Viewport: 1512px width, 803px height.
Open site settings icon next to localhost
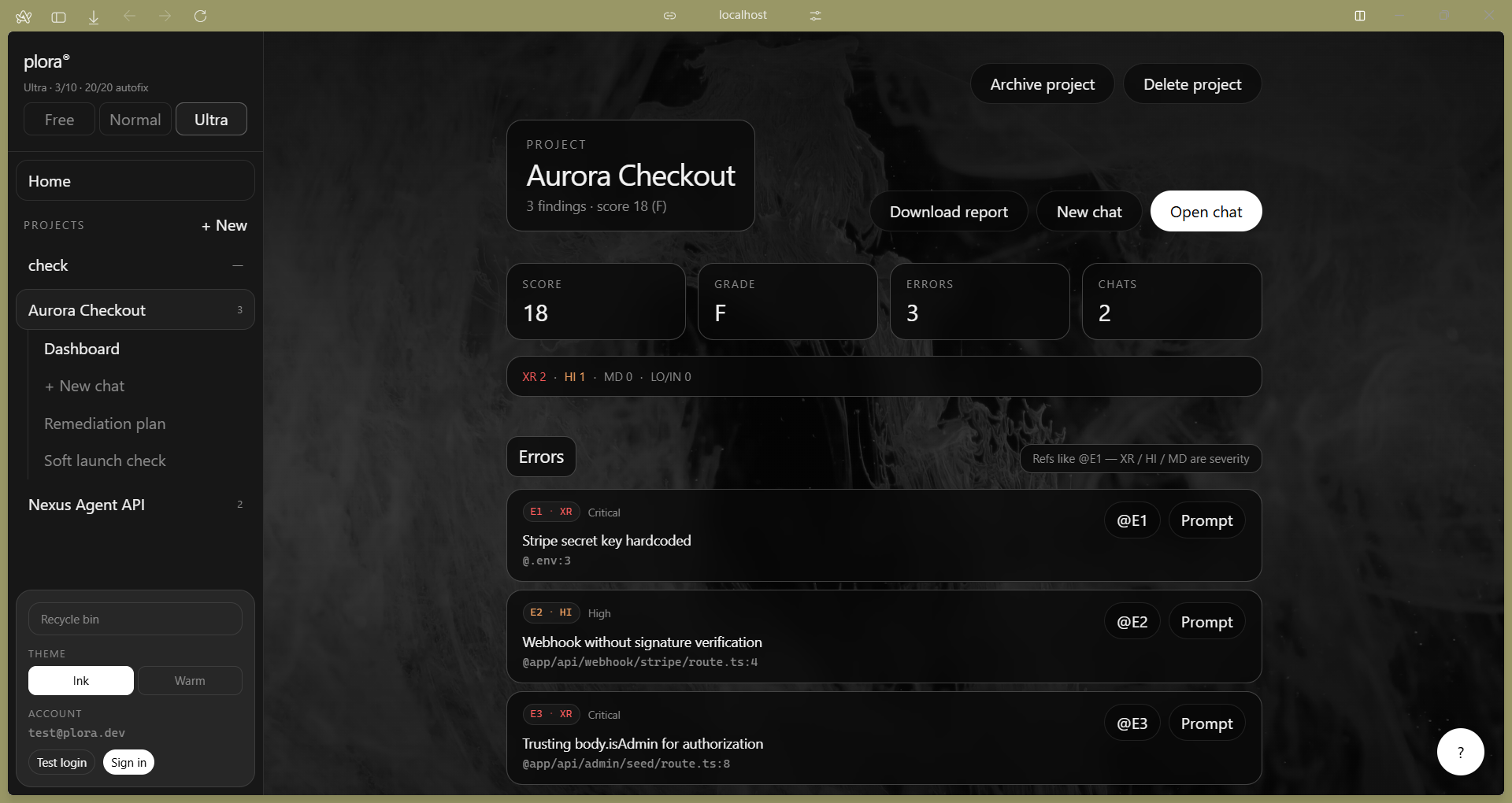pos(816,16)
